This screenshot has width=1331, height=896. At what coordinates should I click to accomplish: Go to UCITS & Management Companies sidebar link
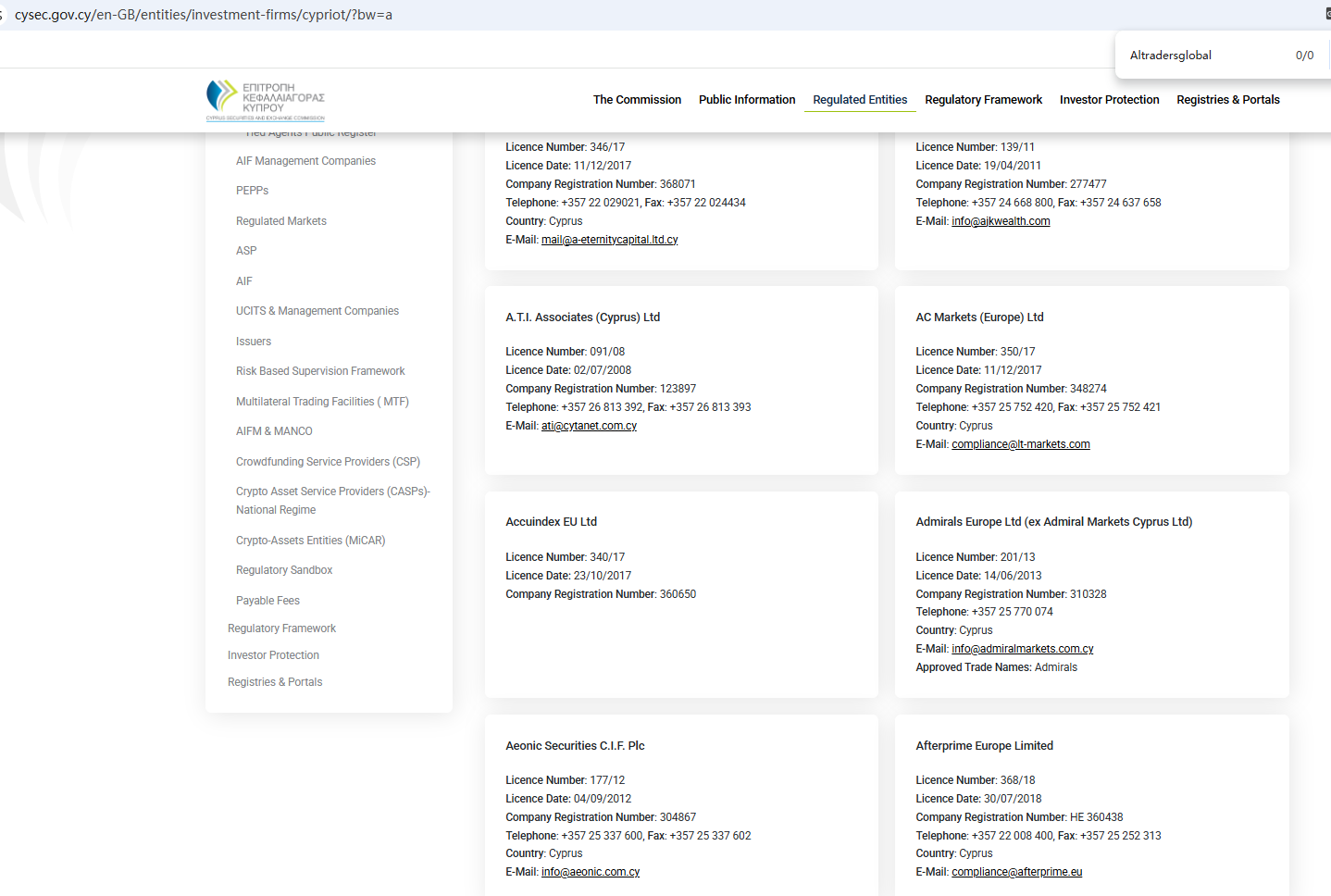pyautogui.click(x=317, y=311)
